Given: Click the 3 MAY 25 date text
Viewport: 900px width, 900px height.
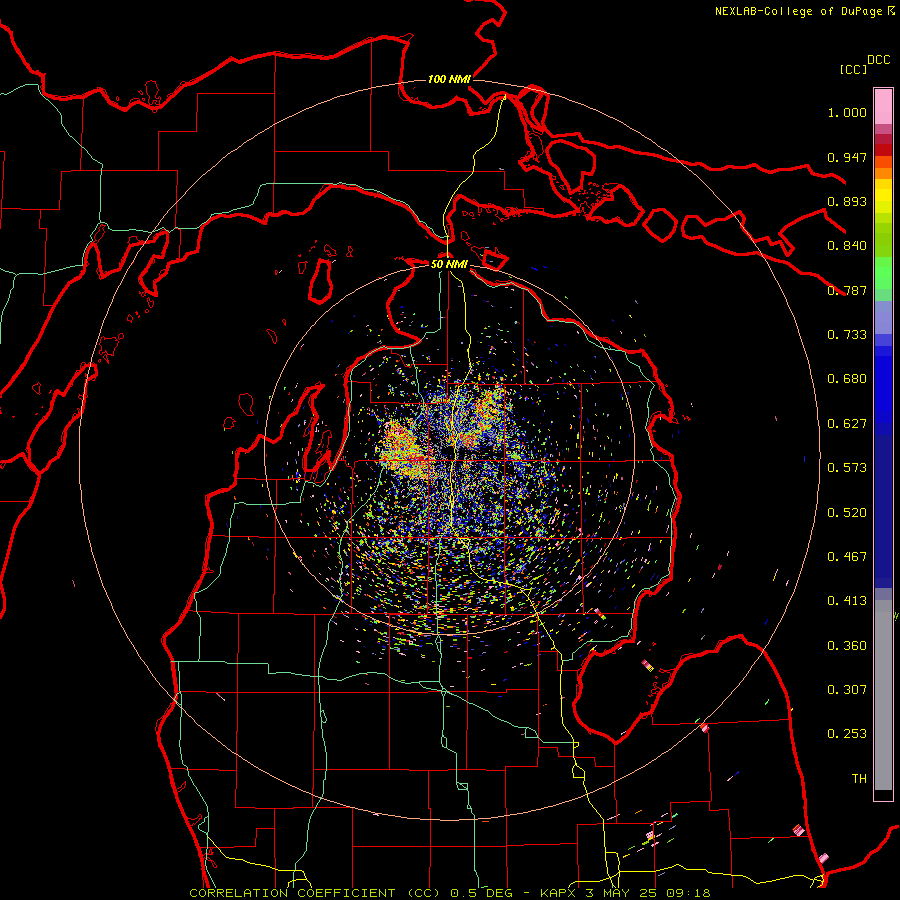Looking at the screenshot, I should 623,893.
